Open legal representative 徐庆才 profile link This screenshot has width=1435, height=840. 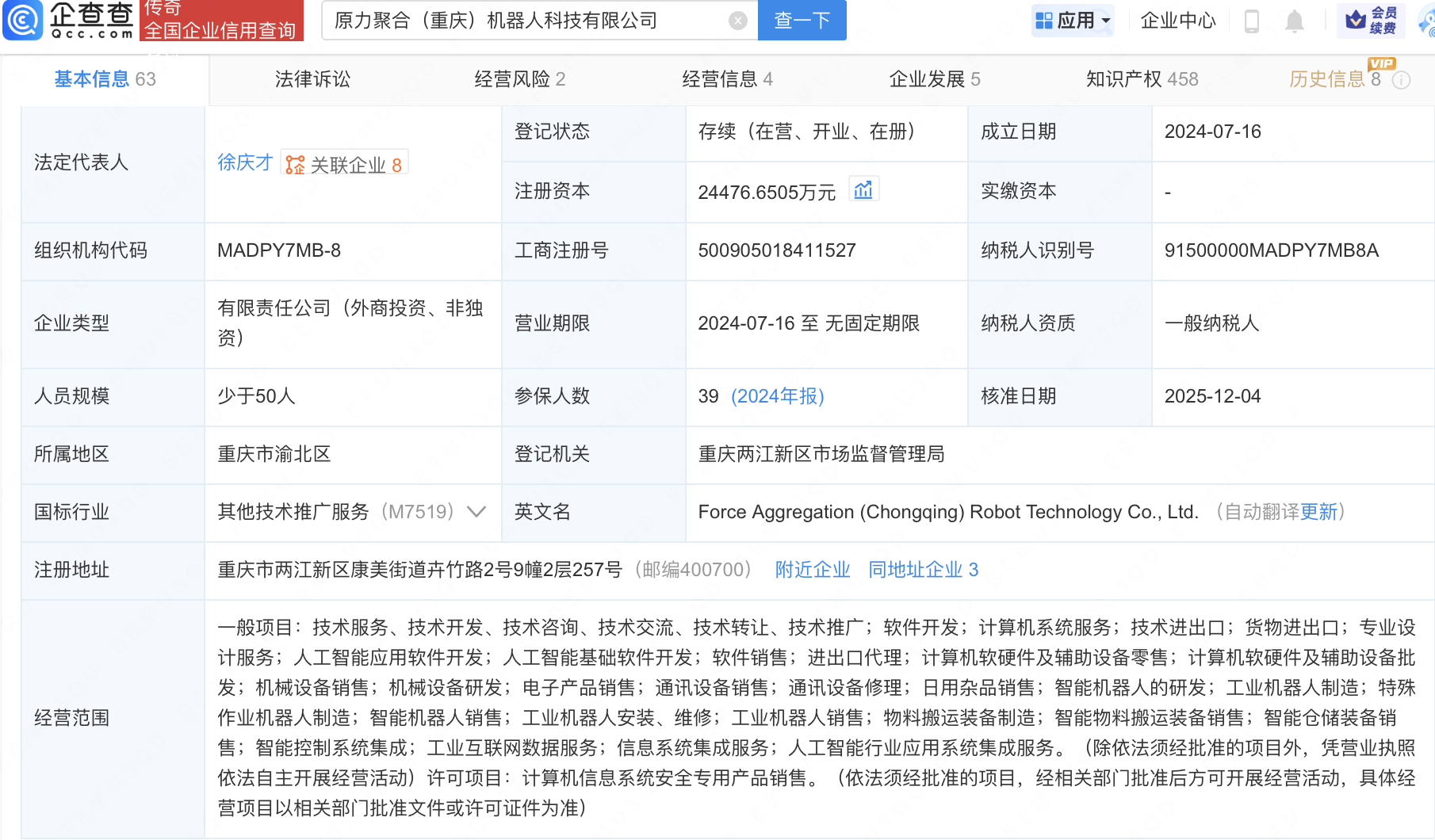(x=244, y=162)
